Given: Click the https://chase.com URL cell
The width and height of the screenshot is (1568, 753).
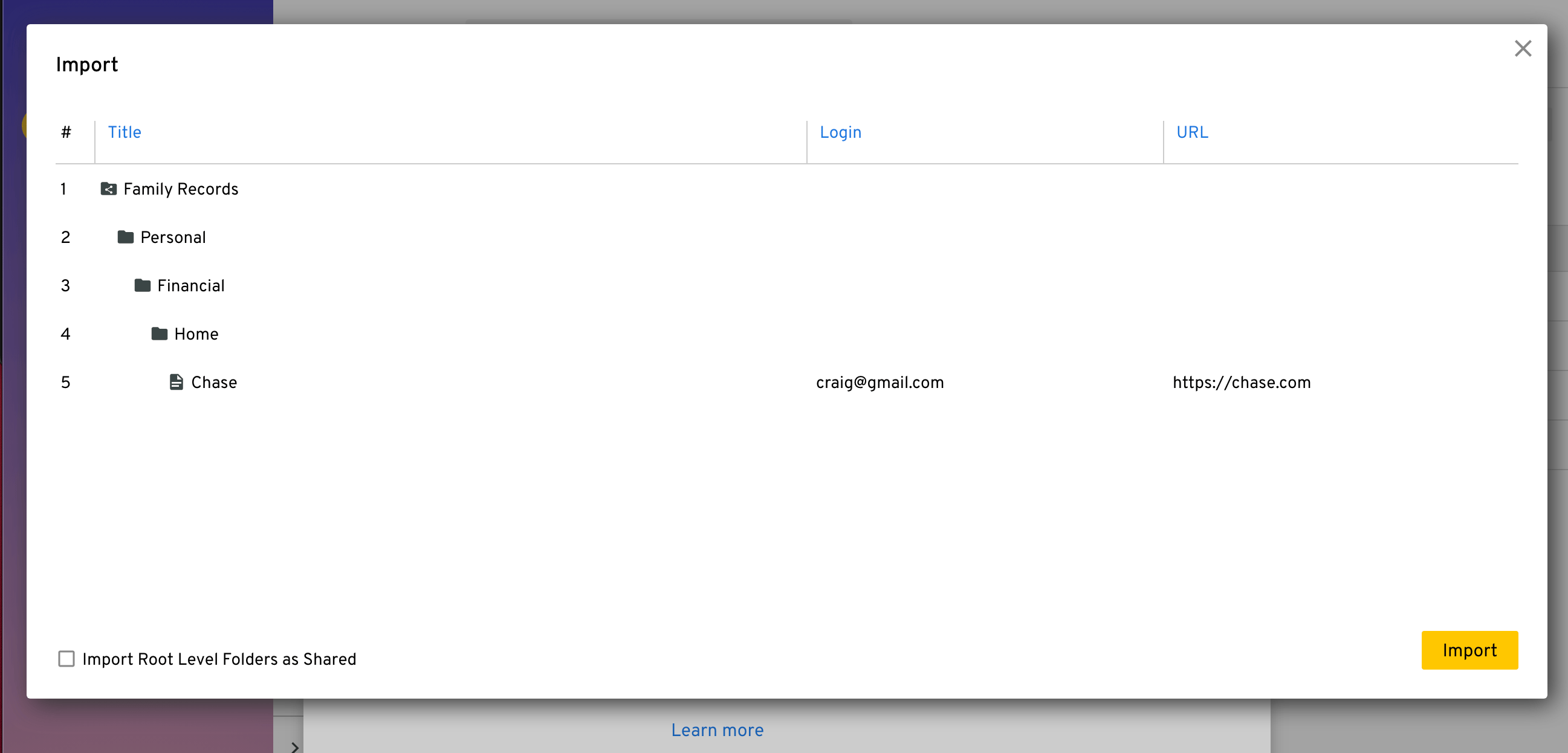Looking at the screenshot, I should click(x=1241, y=383).
